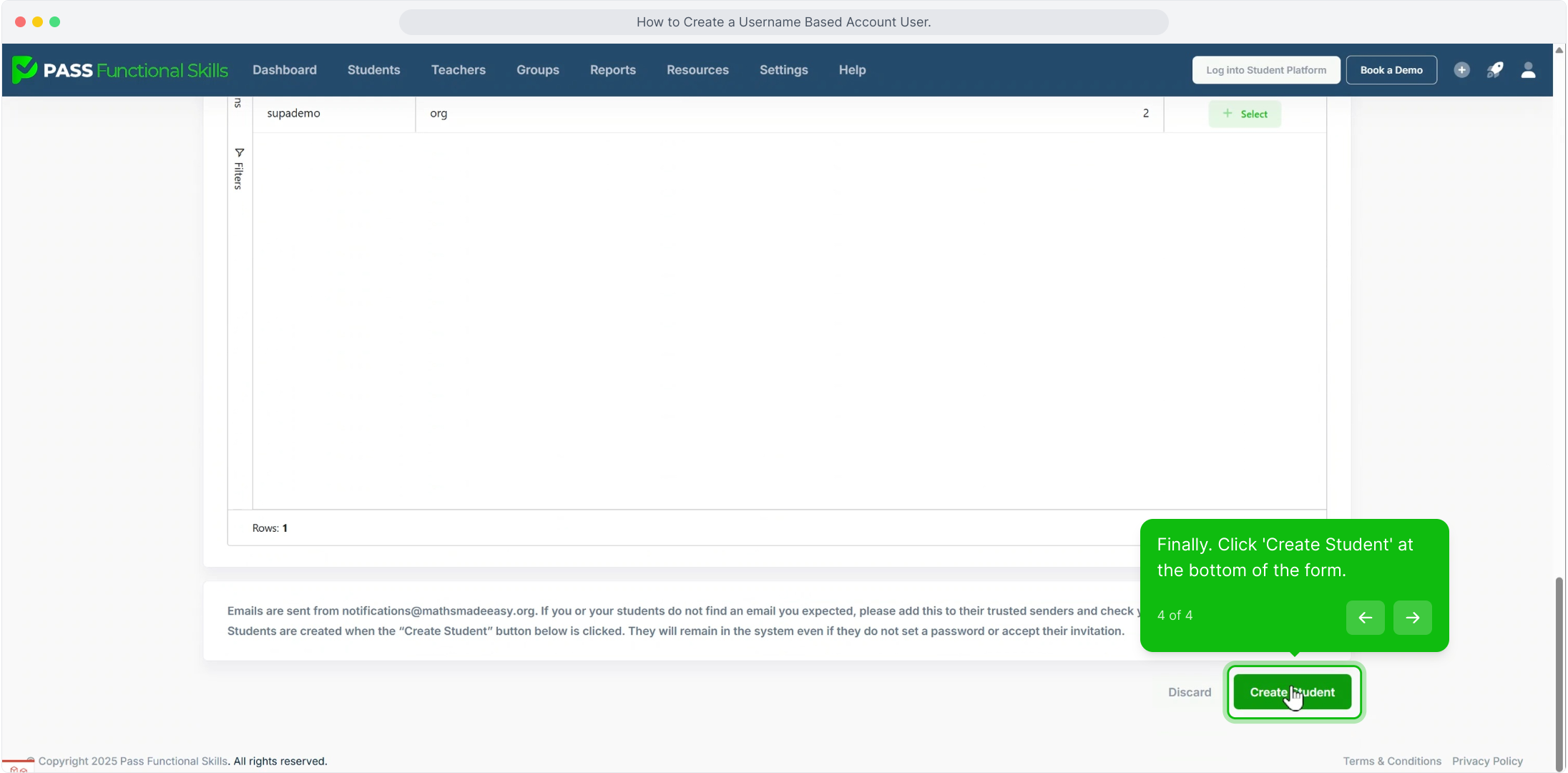Open the user profile icon

pyautogui.click(x=1528, y=70)
